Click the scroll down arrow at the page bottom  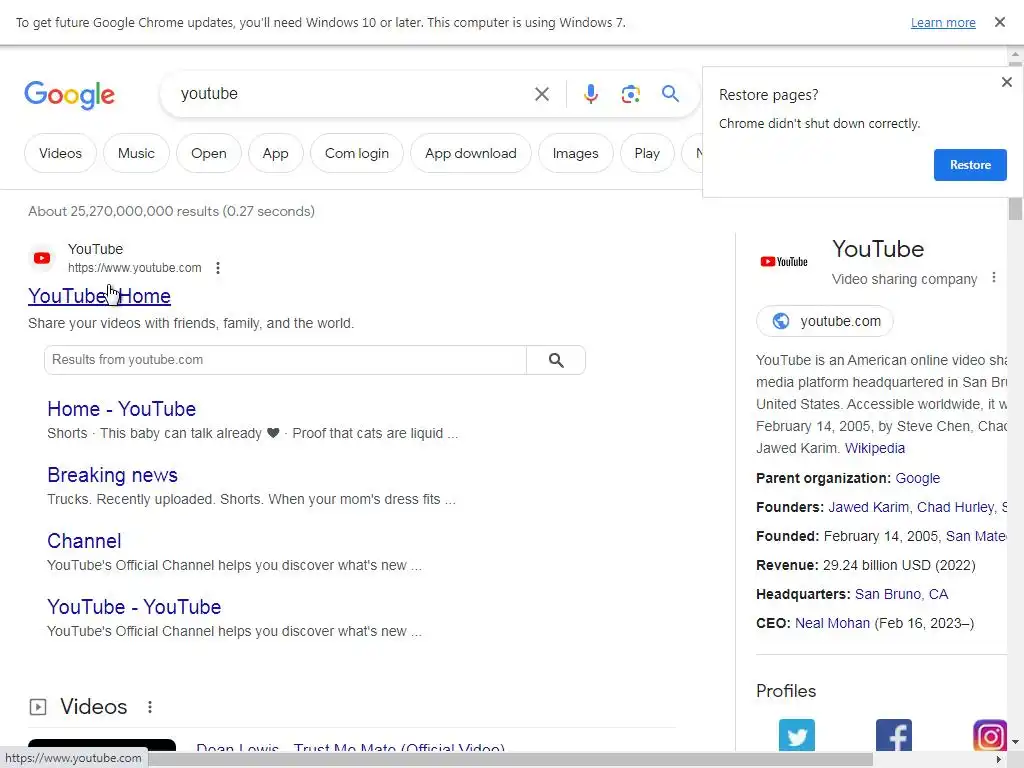[1015, 743]
